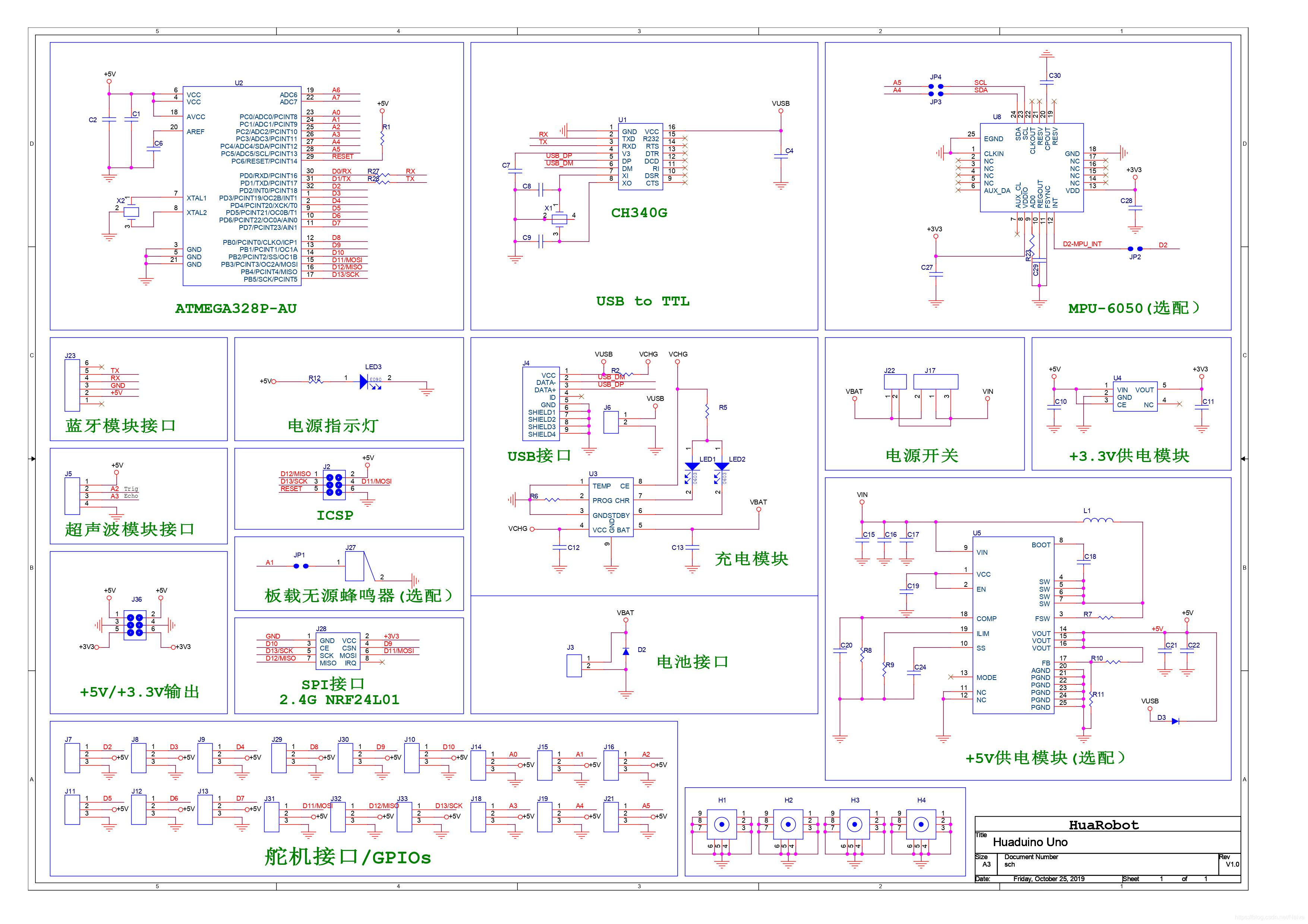Click the '+5V/+3.3V输出' label
This screenshot has height=924, width=1308.
[x=139, y=692]
